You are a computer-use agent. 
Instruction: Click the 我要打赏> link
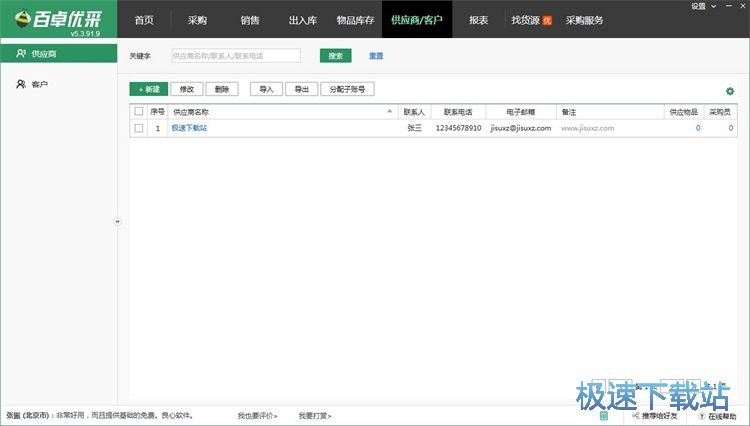(315, 416)
